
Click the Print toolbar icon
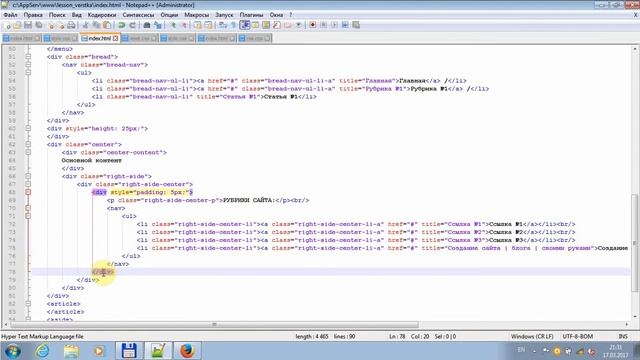pos(71,25)
